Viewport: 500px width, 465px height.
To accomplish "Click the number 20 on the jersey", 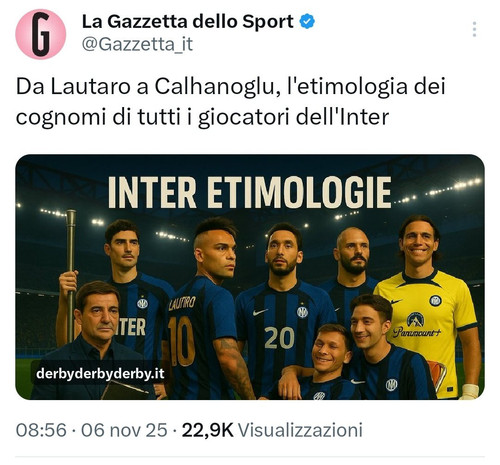I will [279, 337].
